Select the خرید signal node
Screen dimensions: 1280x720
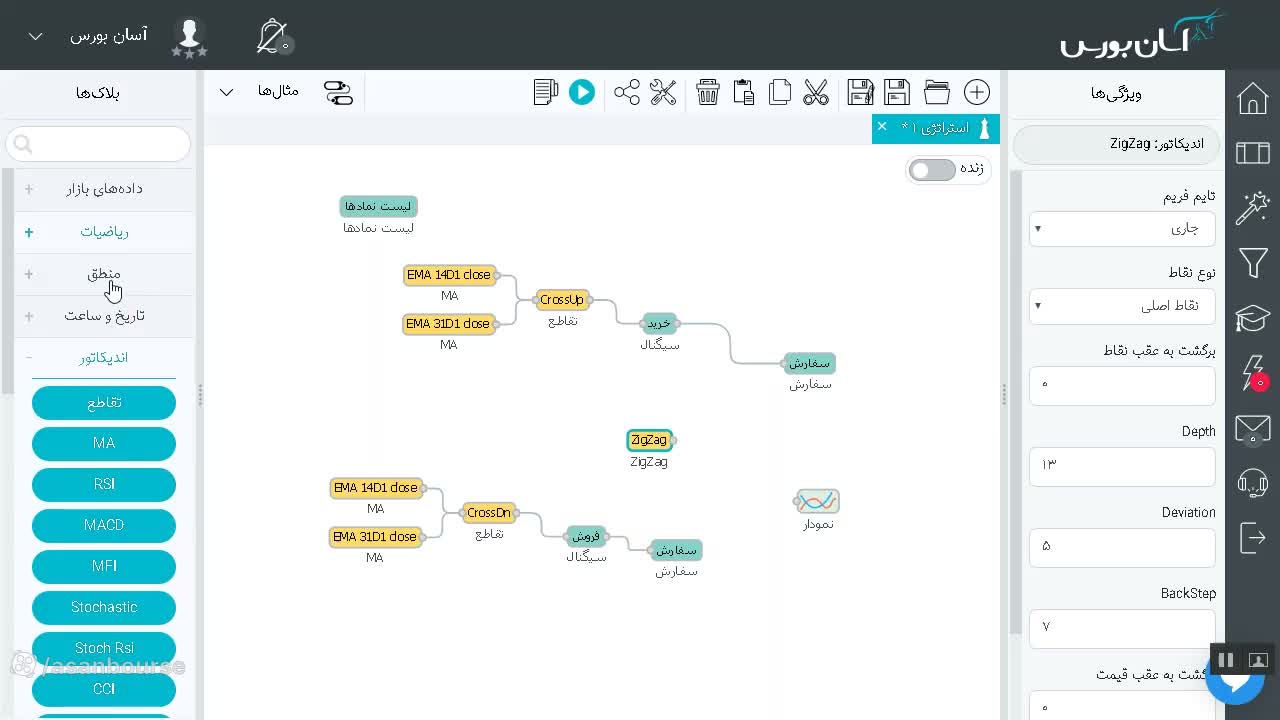(659, 323)
